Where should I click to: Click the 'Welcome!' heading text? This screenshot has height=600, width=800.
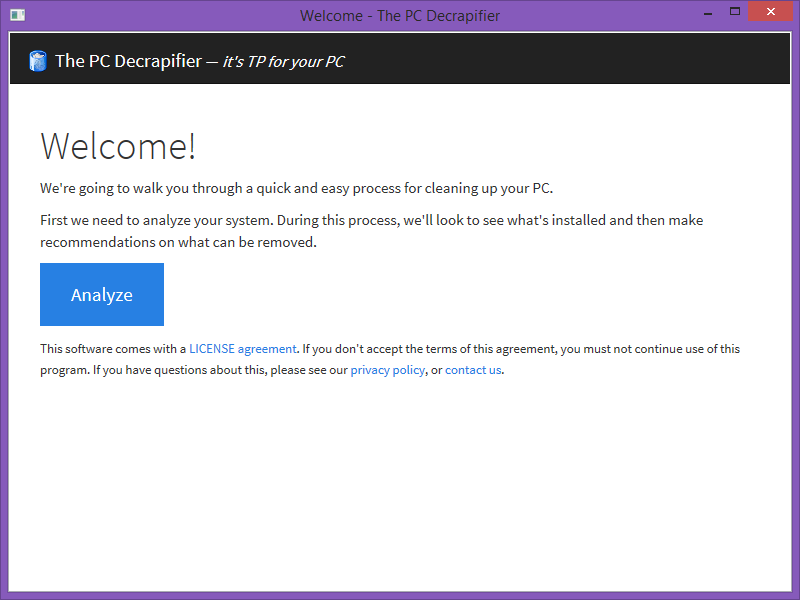coord(118,146)
